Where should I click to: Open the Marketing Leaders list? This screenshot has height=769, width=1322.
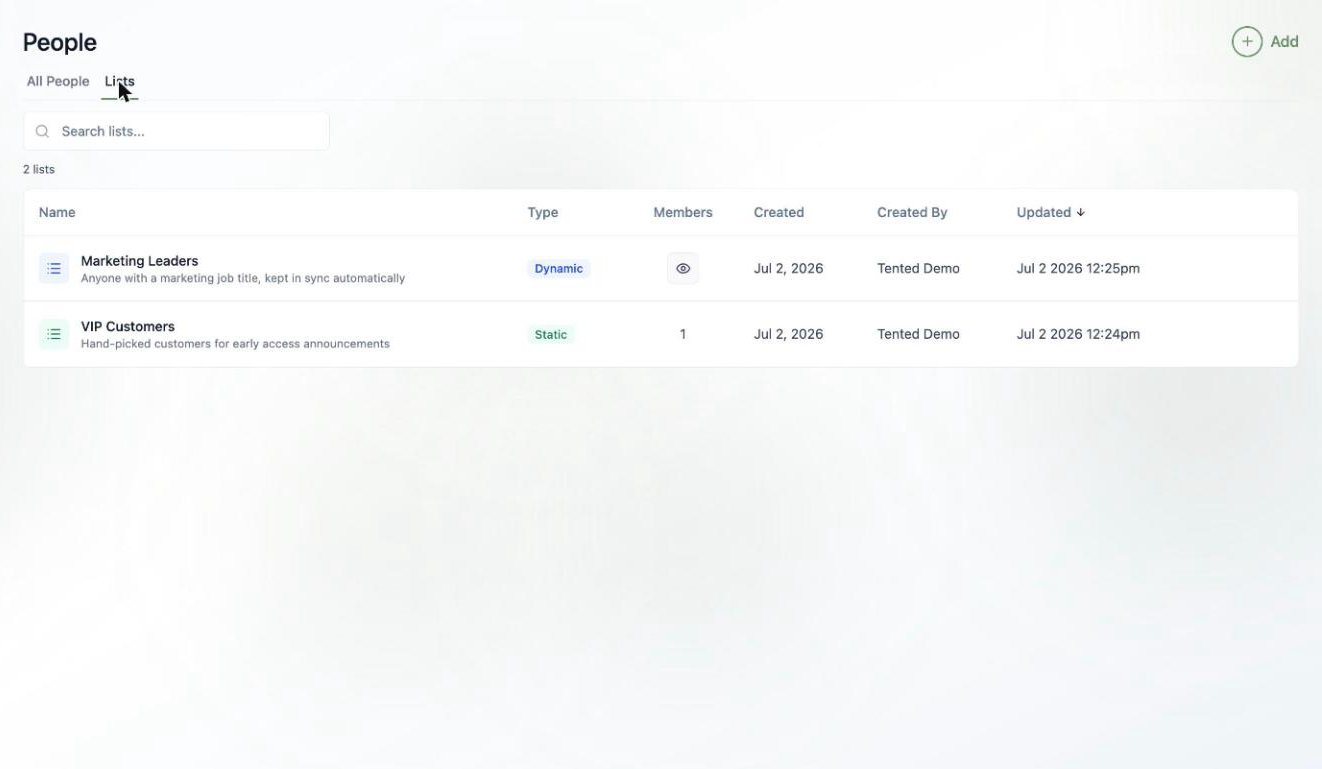pos(140,261)
